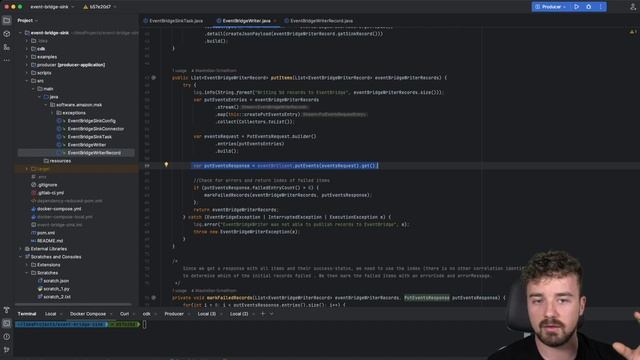Click into the terminal prompt input
This screenshot has height=360, width=640.
[144, 324]
